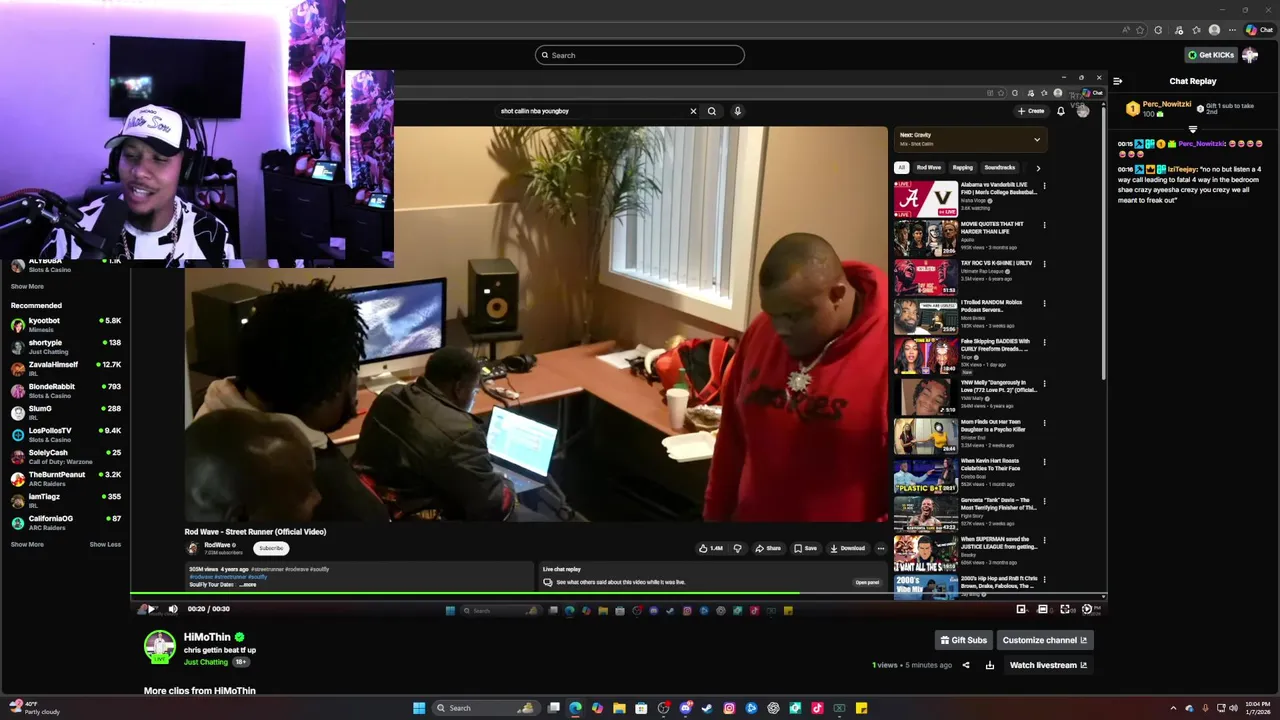Image resolution: width=1280 pixels, height=720 pixels.
Task: Collapse the Chat Replay panel
Action: pos(1118,81)
